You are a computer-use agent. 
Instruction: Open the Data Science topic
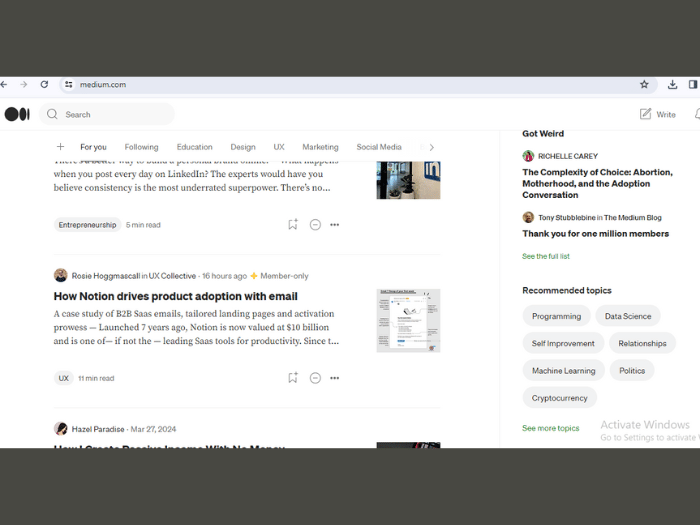[628, 316]
